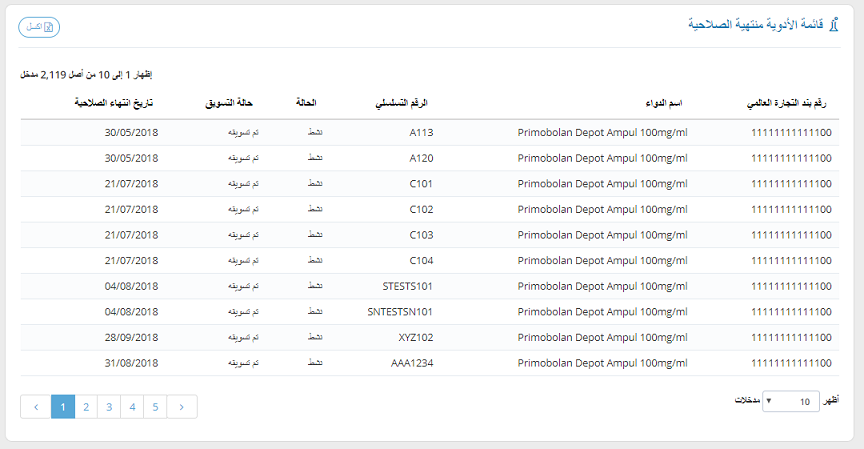Open page 5 of the table
This screenshot has width=864, height=449.
pyautogui.click(x=155, y=407)
